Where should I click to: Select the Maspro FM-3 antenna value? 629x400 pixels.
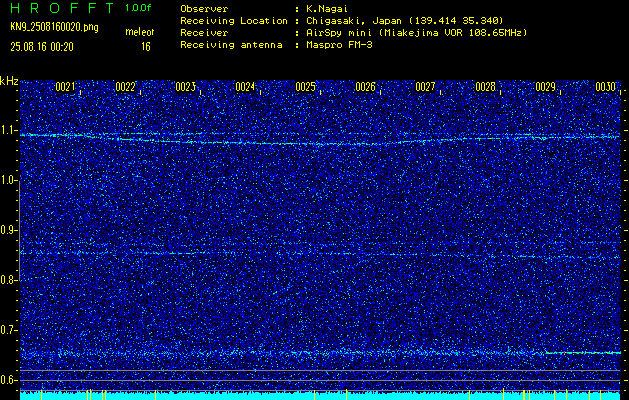339,45
